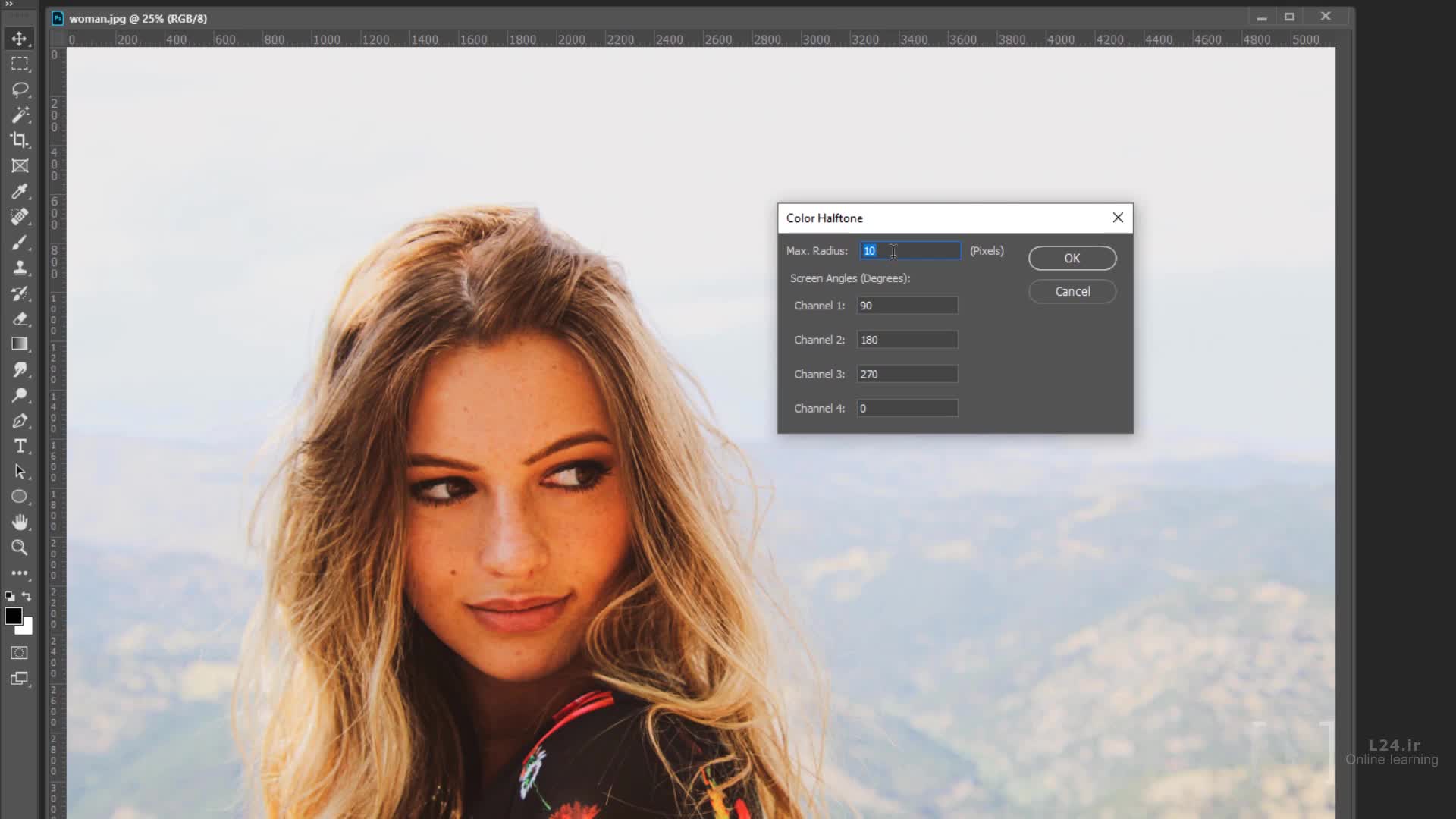Select the Clone Stamp tool
This screenshot has width=1456, height=819.
click(x=20, y=268)
